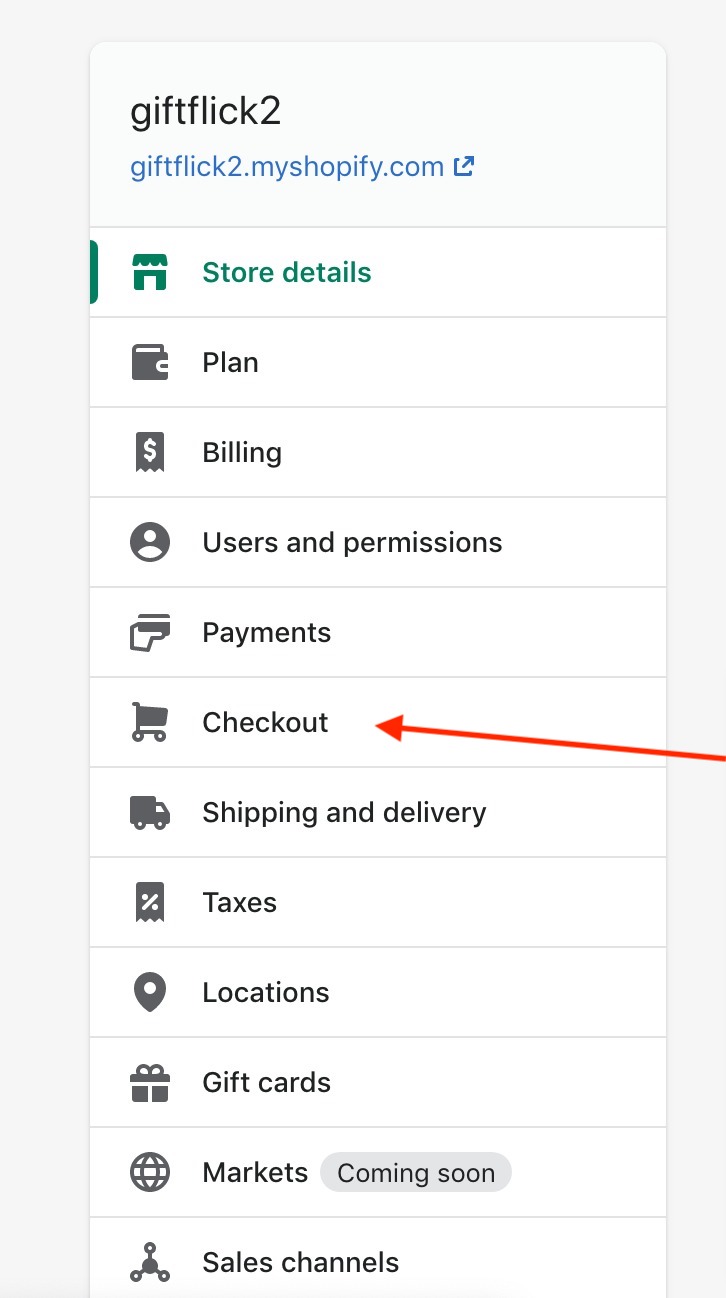Click the Billing receipt icon
The image size is (726, 1298).
point(150,452)
